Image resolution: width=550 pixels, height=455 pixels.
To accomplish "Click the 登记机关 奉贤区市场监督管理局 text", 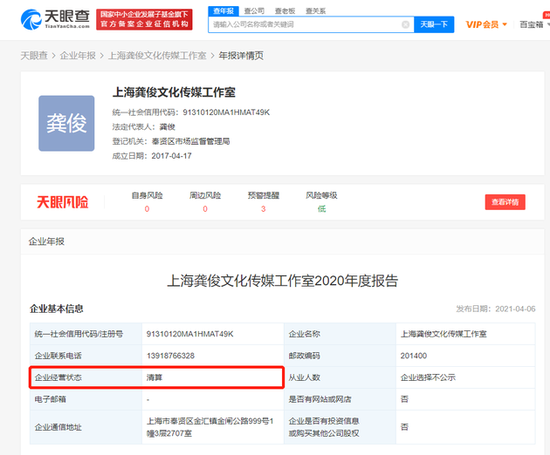I will coord(171,141).
